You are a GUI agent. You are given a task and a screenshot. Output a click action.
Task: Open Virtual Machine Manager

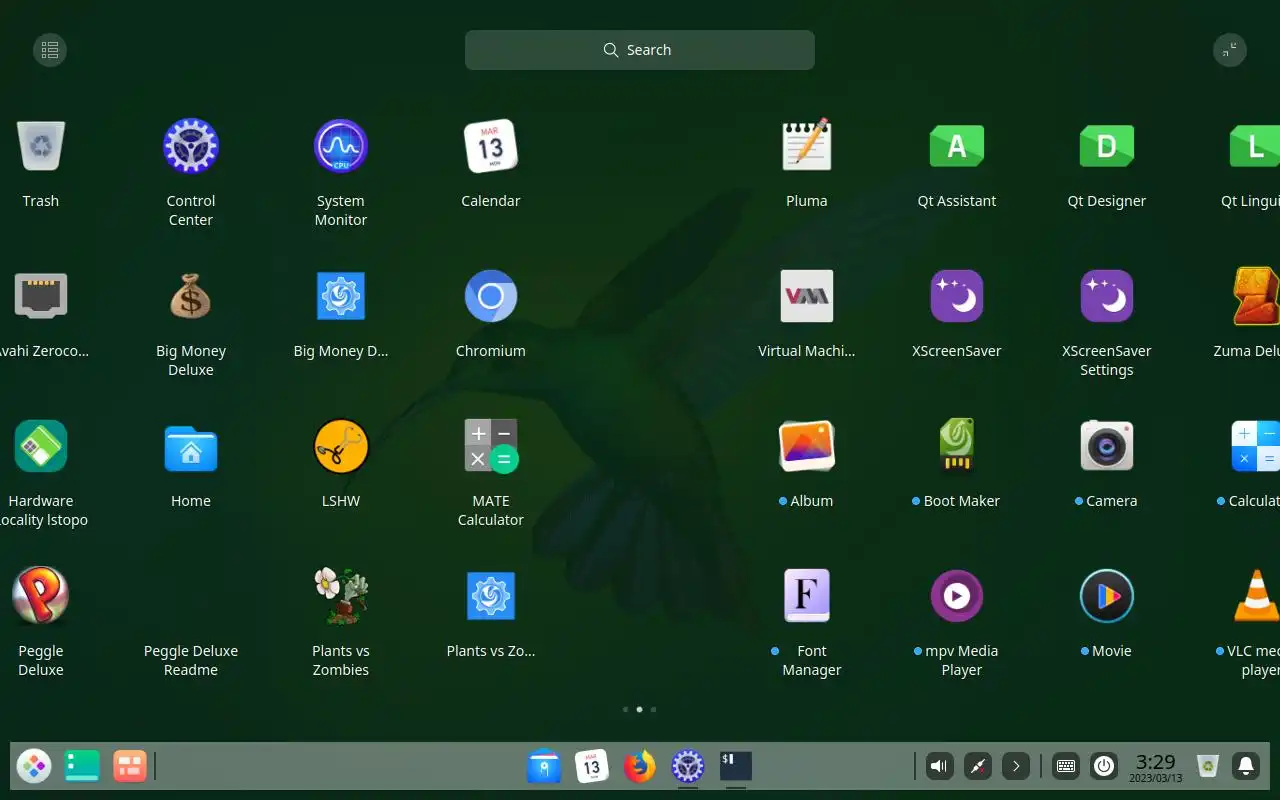click(x=807, y=296)
